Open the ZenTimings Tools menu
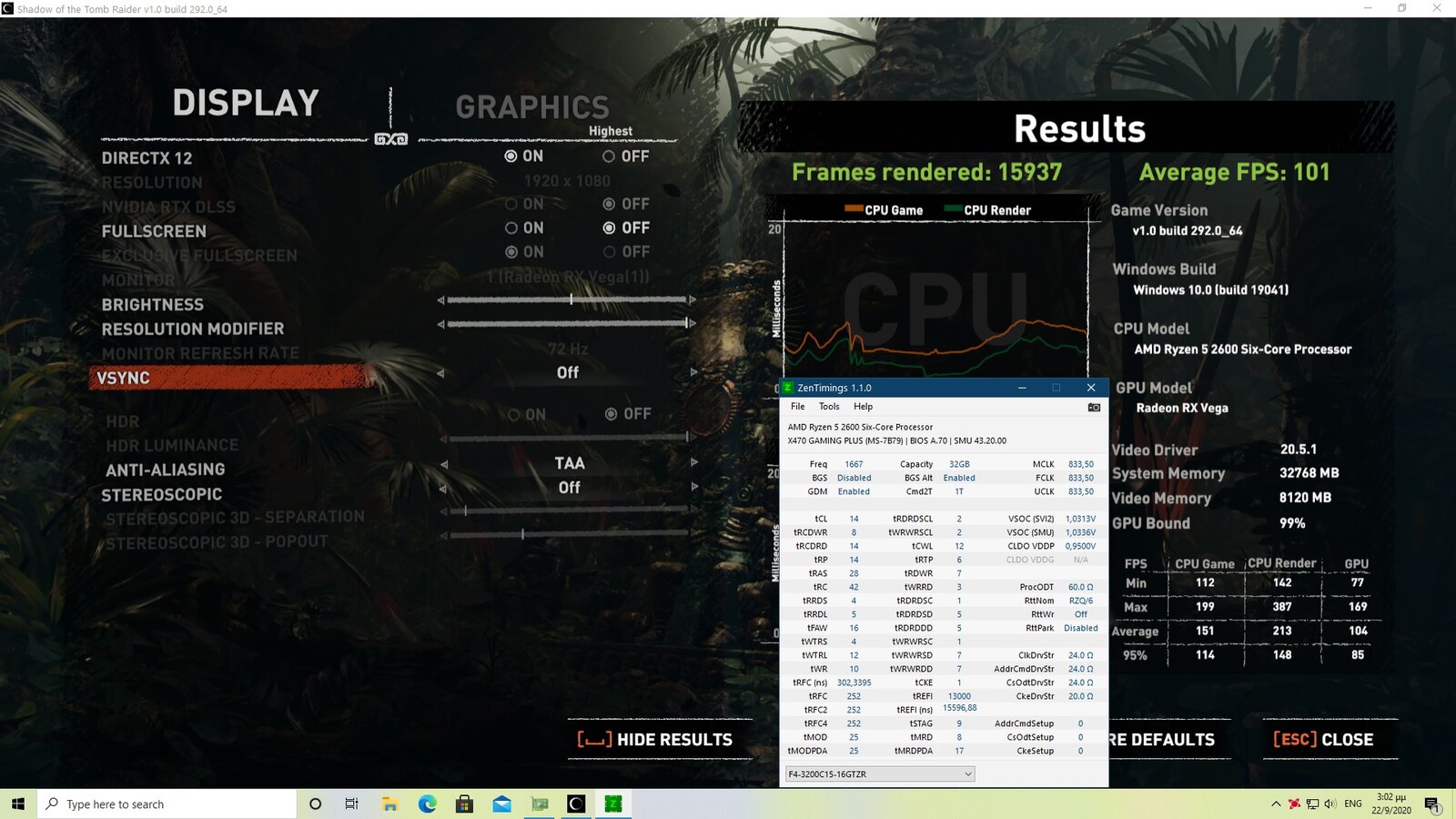The height and width of the screenshot is (819, 1456). 829,407
